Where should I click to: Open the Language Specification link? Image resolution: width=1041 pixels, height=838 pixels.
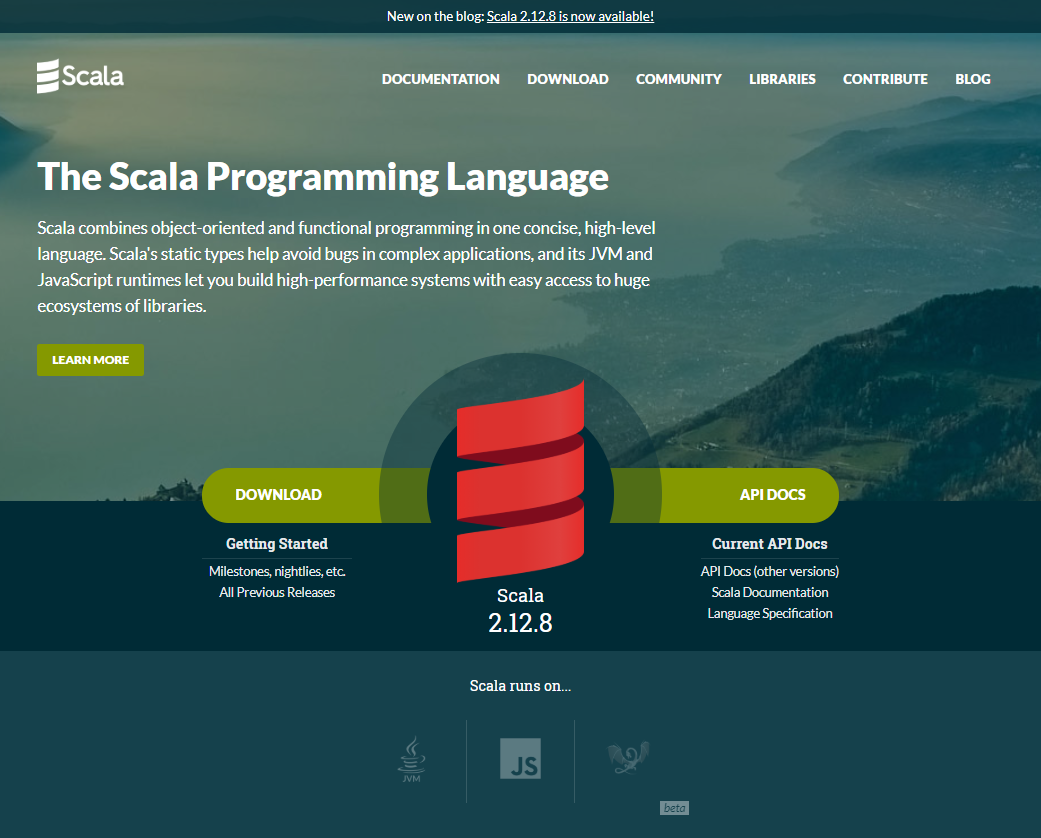pos(769,614)
